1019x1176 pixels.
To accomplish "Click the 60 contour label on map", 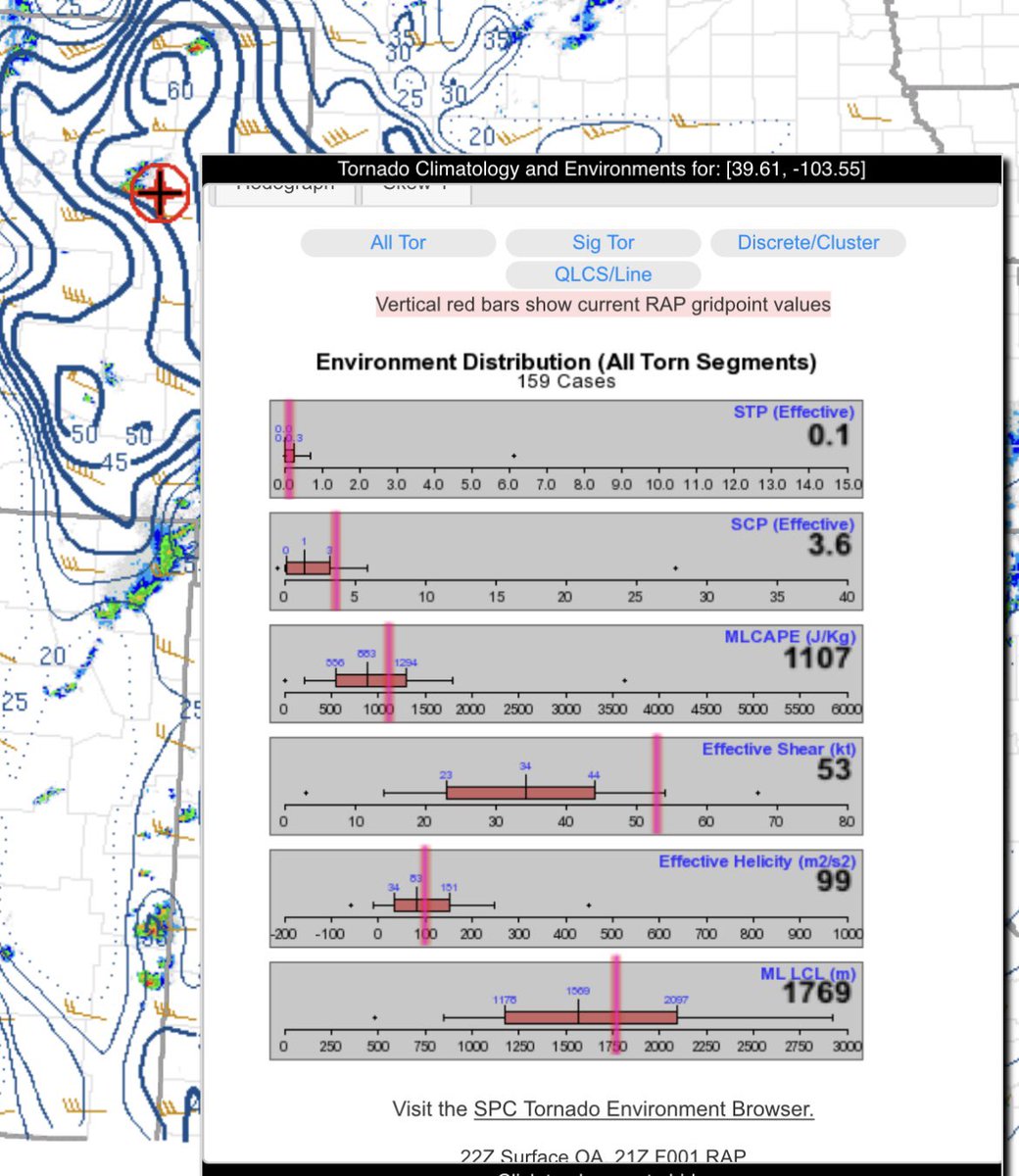I will click(180, 91).
